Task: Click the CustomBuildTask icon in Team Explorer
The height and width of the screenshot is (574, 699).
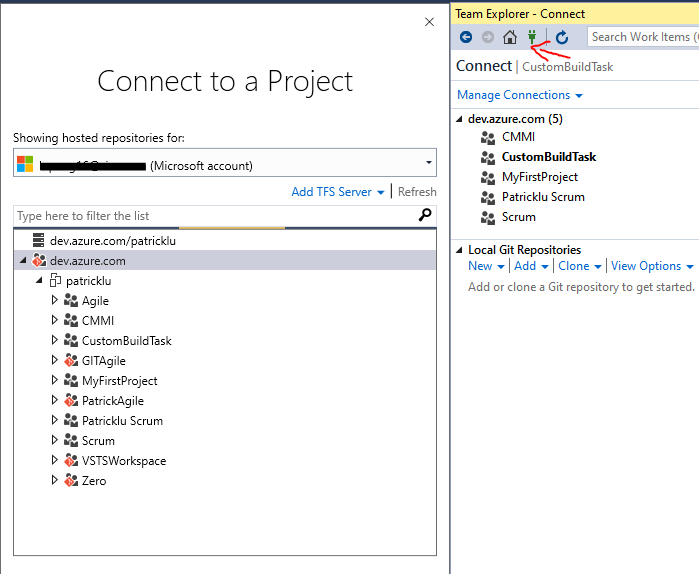Action: 488,158
